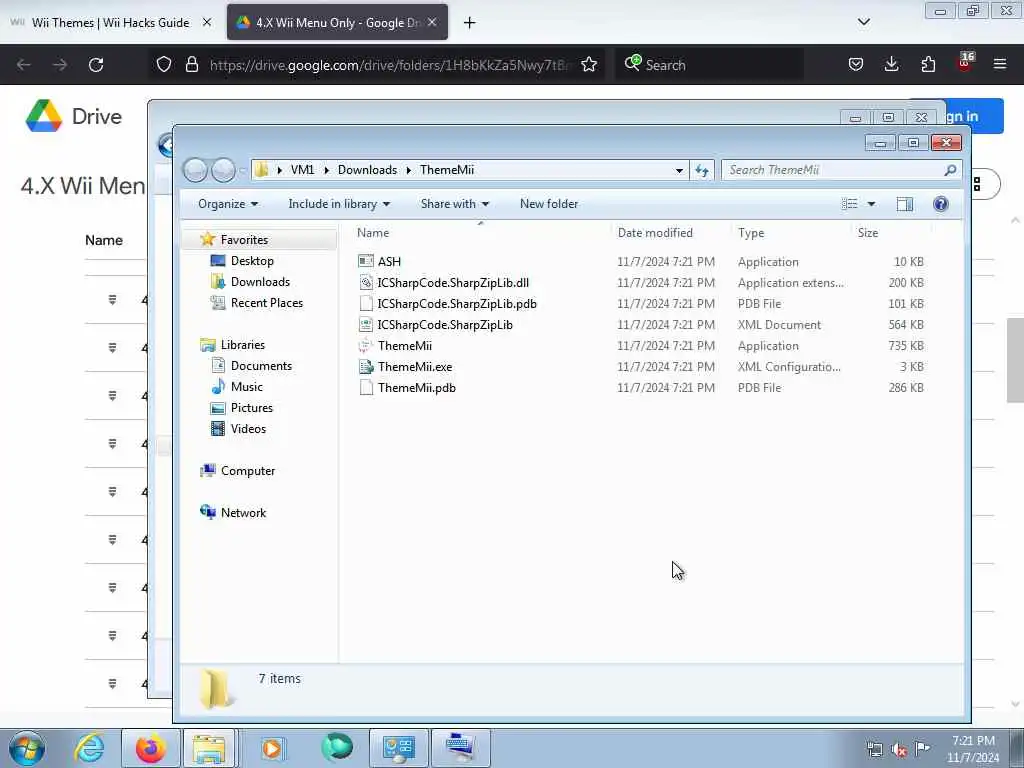Select the ThemeMii.pdb file icon
1024x768 pixels.
pyautogui.click(x=366, y=387)
